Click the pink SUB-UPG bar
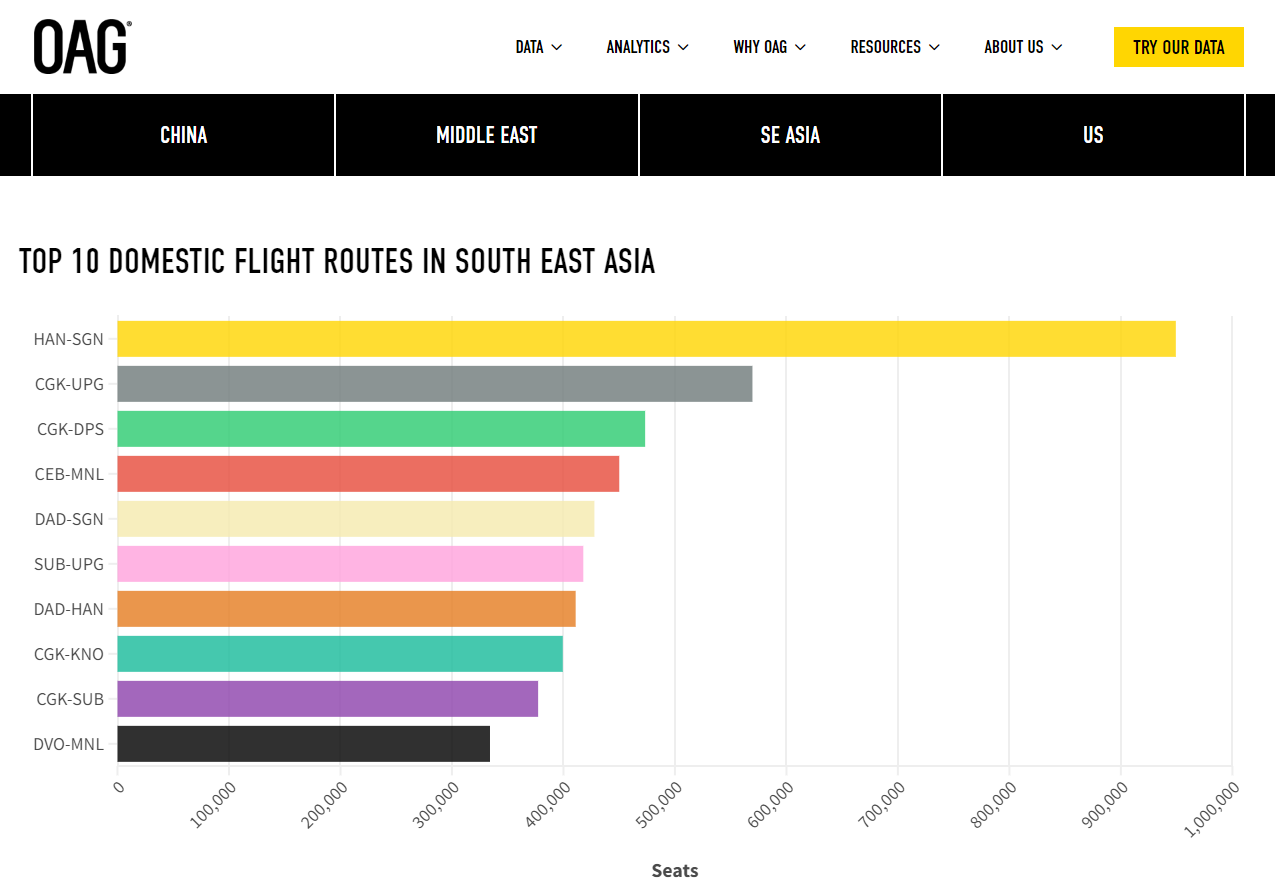The height and width of the screenshot is (883, 1275). (x=350, y=564)
